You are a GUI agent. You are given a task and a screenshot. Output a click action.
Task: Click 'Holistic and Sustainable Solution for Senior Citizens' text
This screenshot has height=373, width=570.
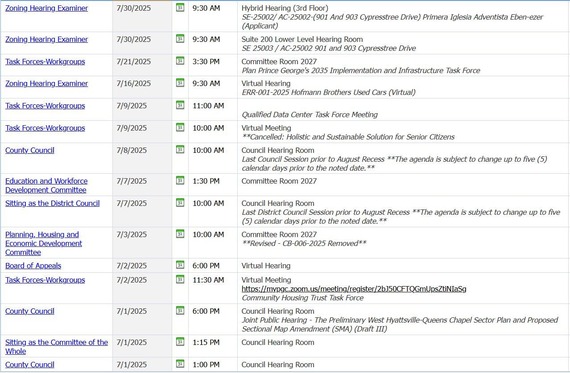click(x=370, y=137)
